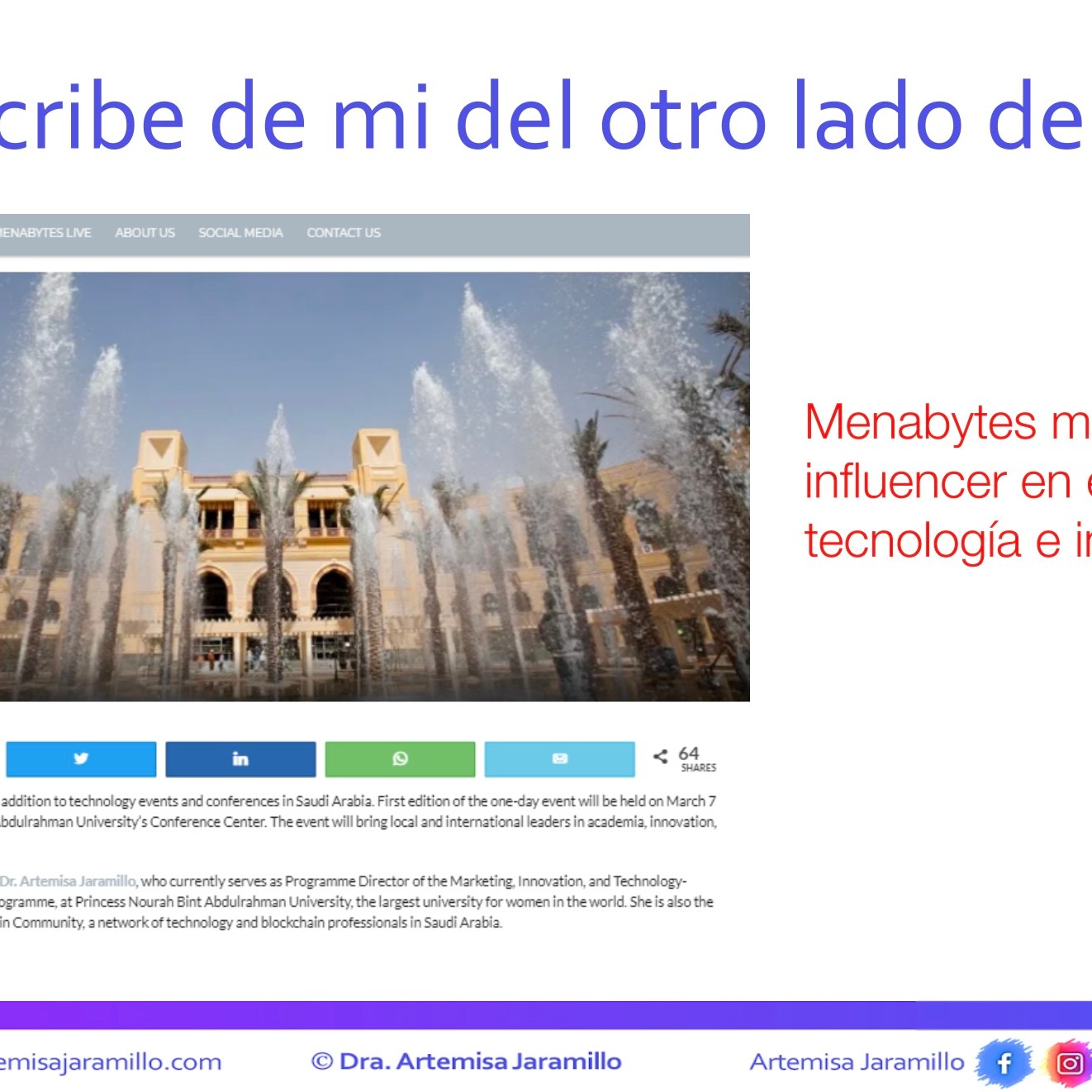Open the Facebook icon in footer
The height and width of the screenshot is (1092, 1092).
1004,1062
